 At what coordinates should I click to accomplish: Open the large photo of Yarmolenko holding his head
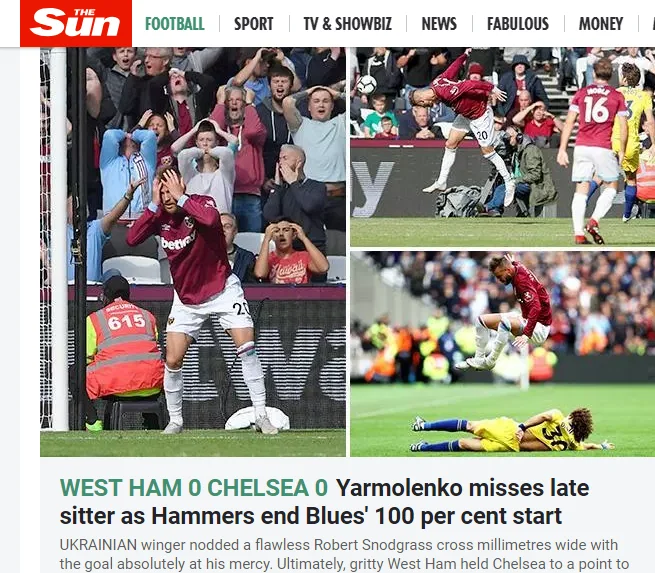(193, 252)
